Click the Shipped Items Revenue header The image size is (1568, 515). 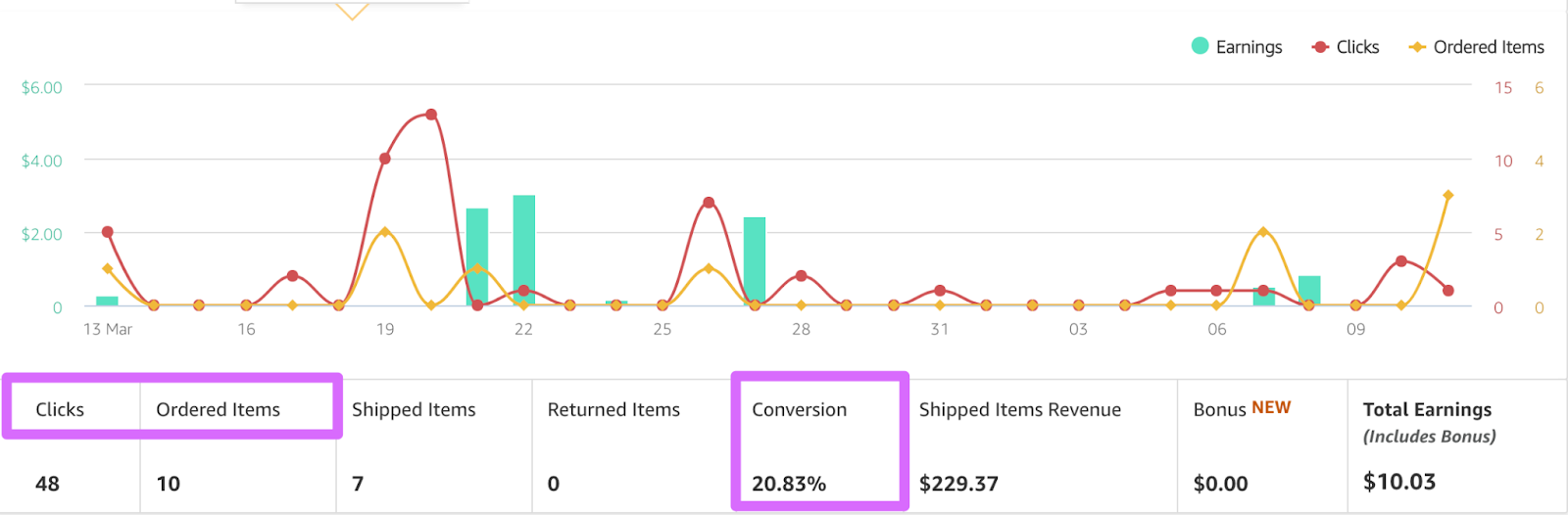[1019, 409]
